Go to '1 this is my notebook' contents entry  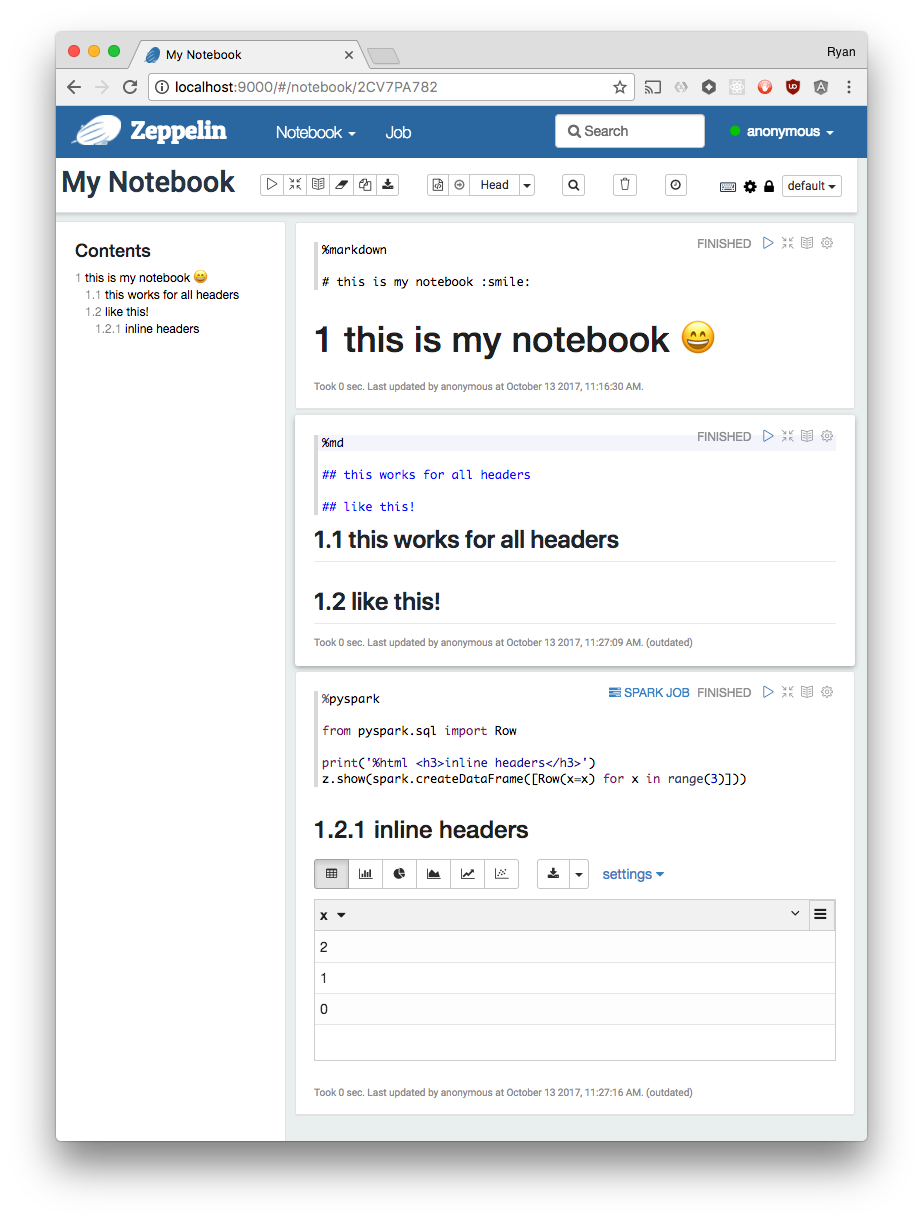click(x=142, y=278)
